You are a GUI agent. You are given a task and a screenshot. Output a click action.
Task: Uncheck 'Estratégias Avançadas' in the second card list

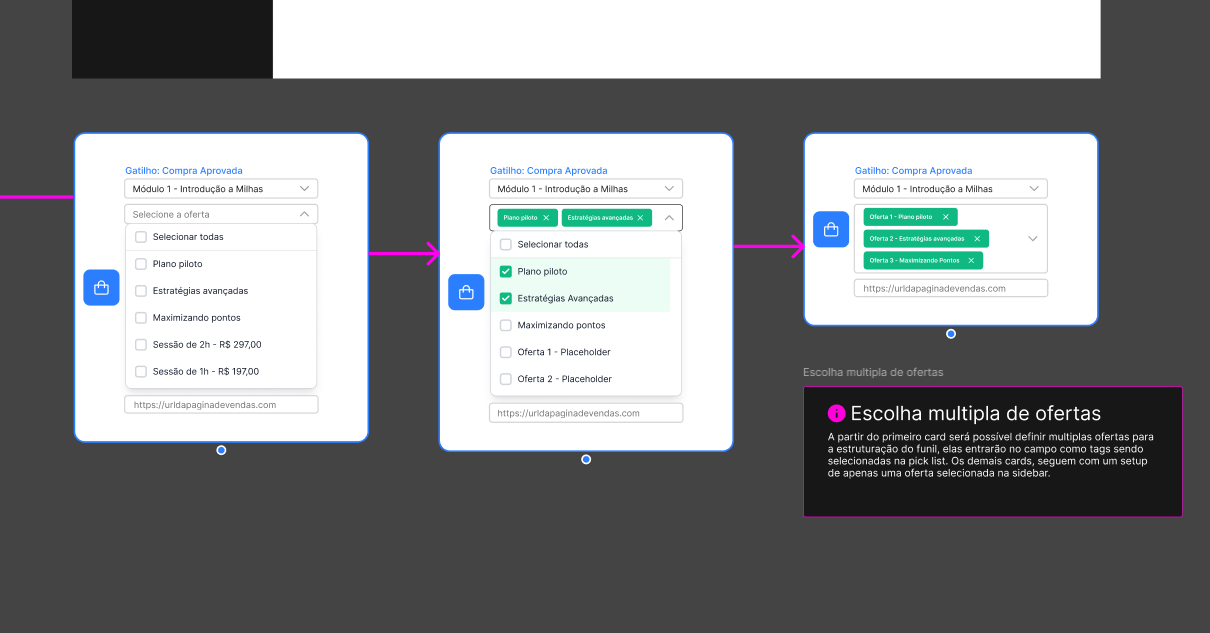[506, 298]
